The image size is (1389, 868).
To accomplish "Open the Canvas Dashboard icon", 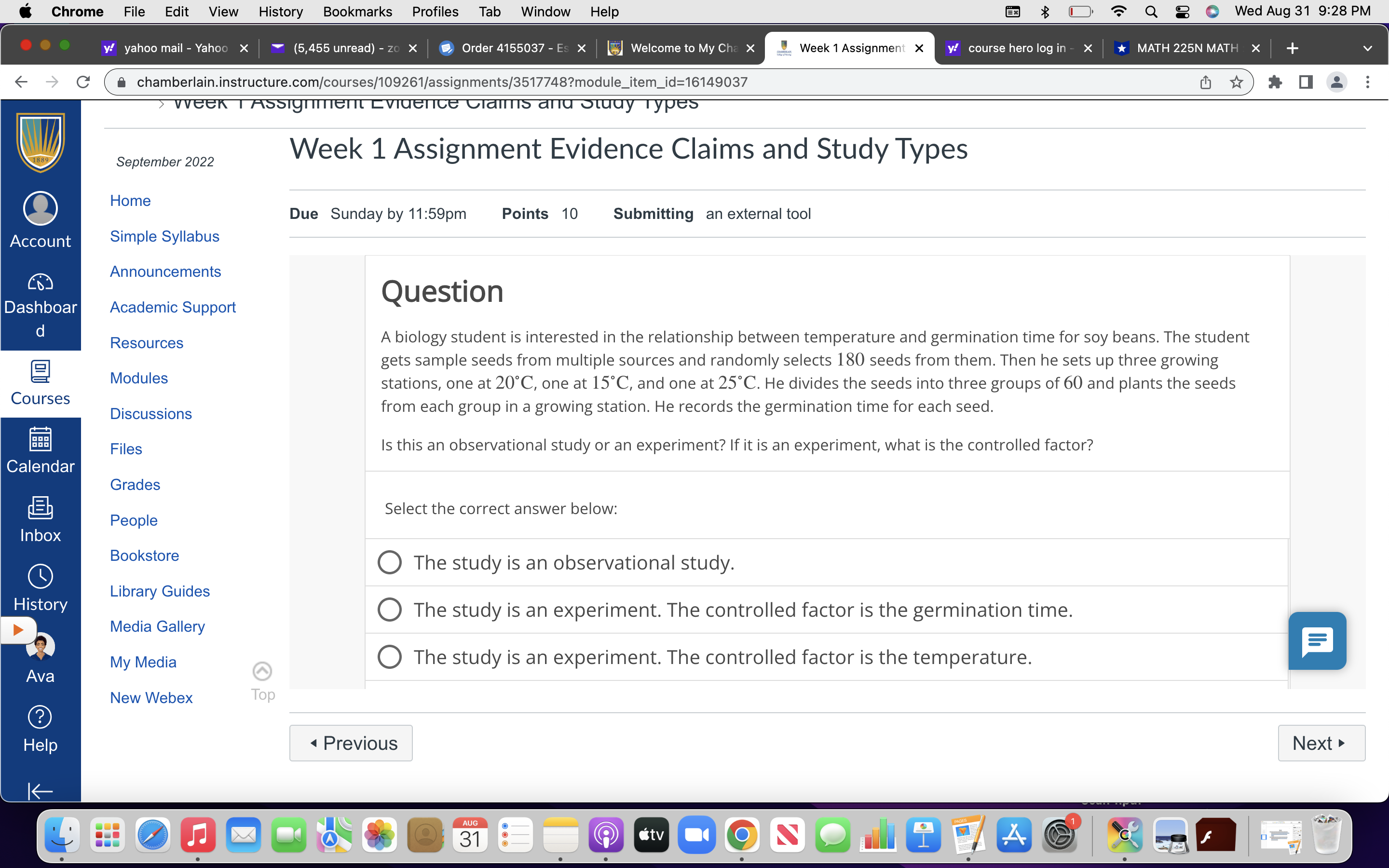I will 40,283.
